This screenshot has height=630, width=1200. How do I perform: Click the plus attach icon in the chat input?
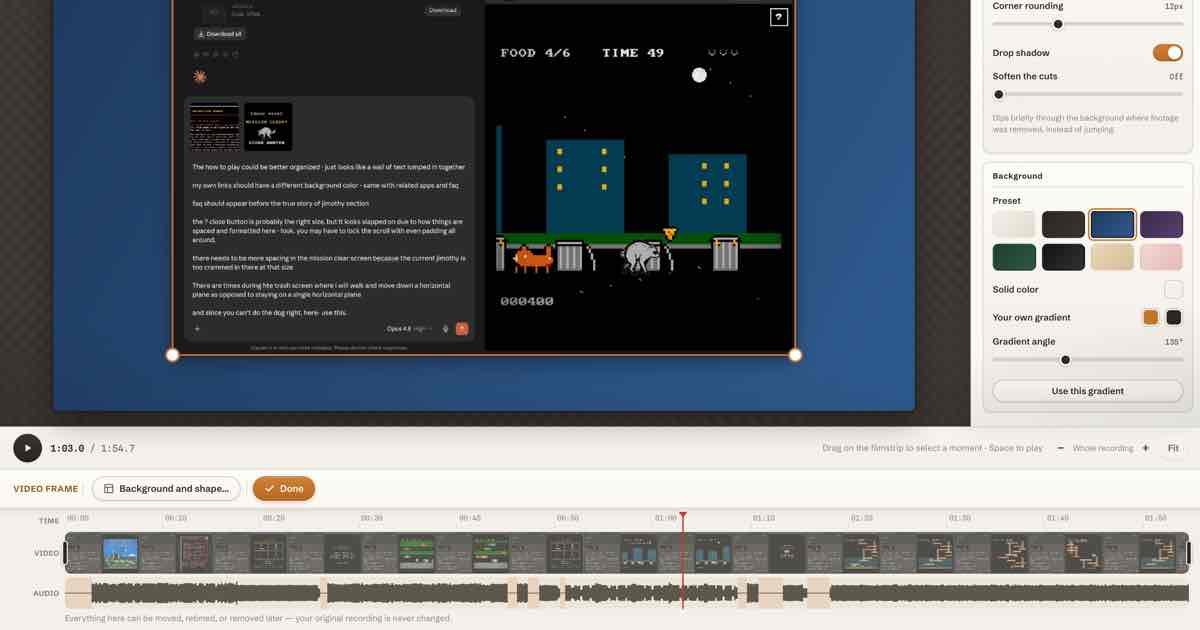tap(197, 329)
